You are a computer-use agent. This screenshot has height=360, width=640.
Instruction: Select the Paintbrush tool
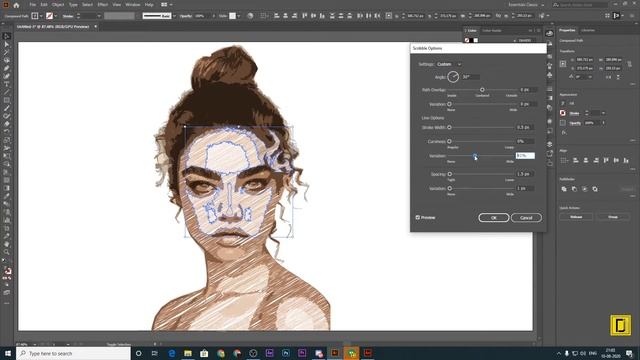pos(7,108)
